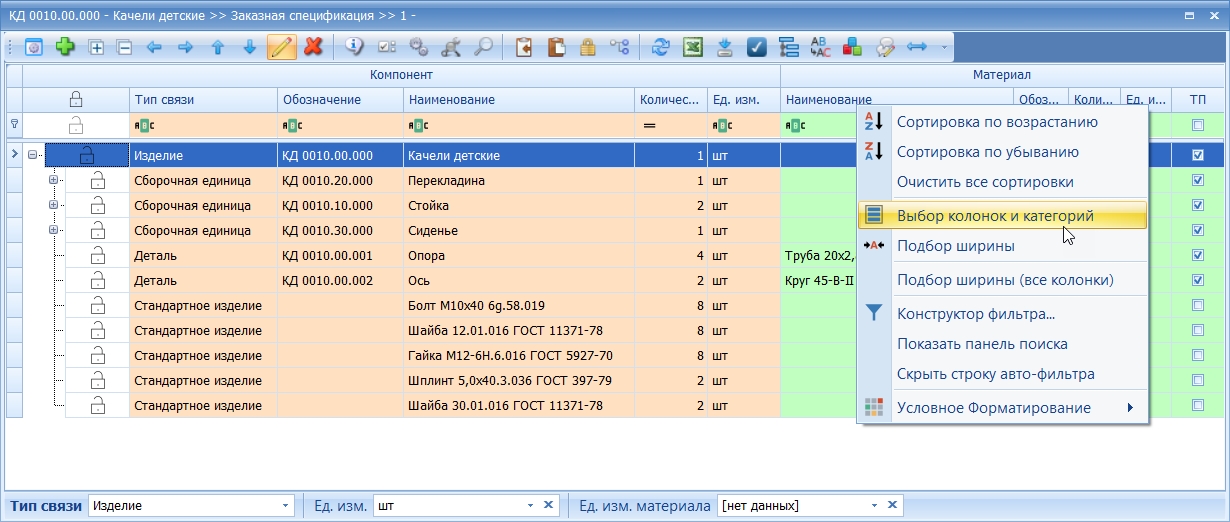Collapse the Изделие root tree node
The height and width of the screenshot is (522, 1230).
33,155
